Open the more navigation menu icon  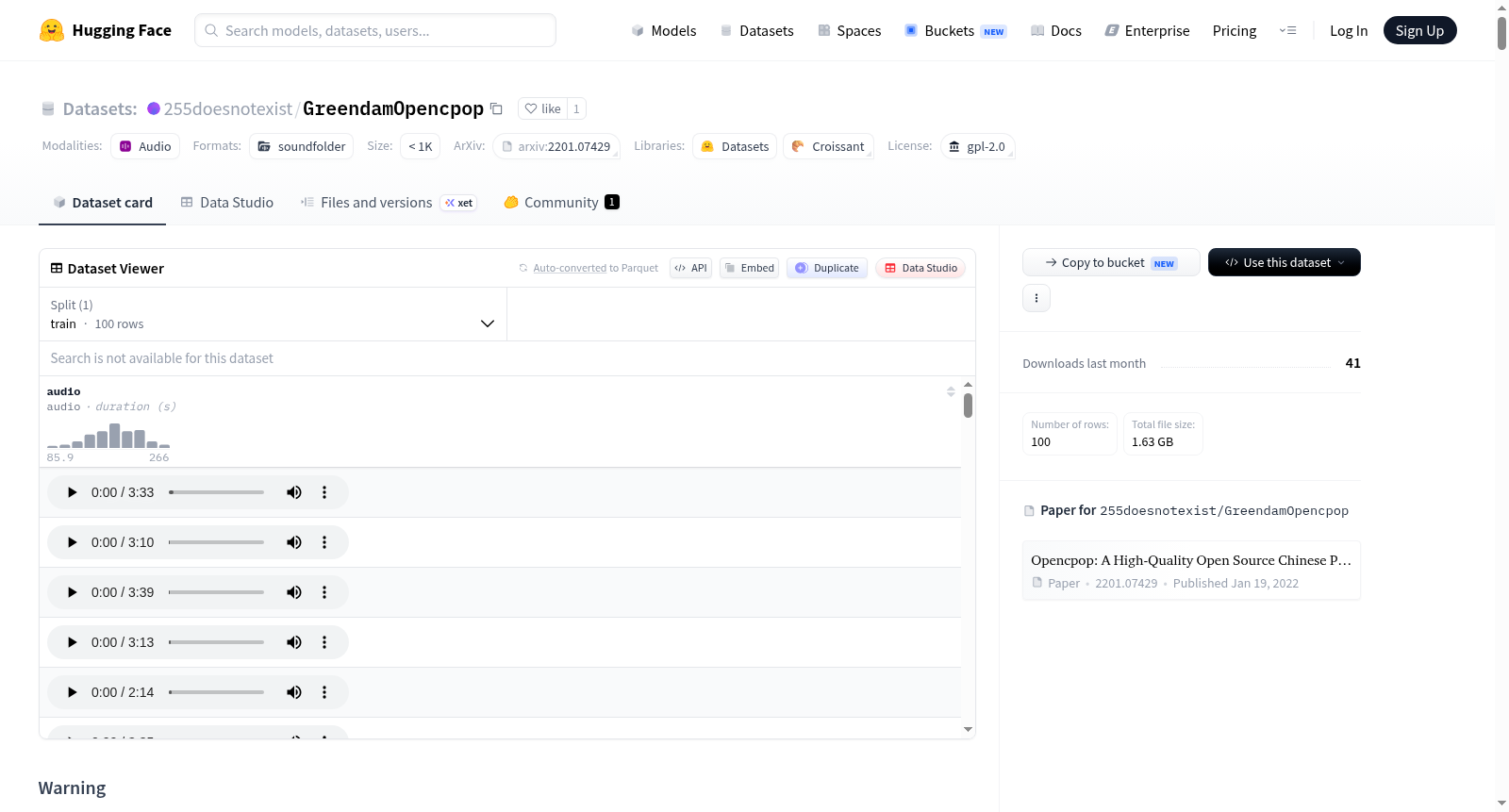click(x=1287, y=30)
